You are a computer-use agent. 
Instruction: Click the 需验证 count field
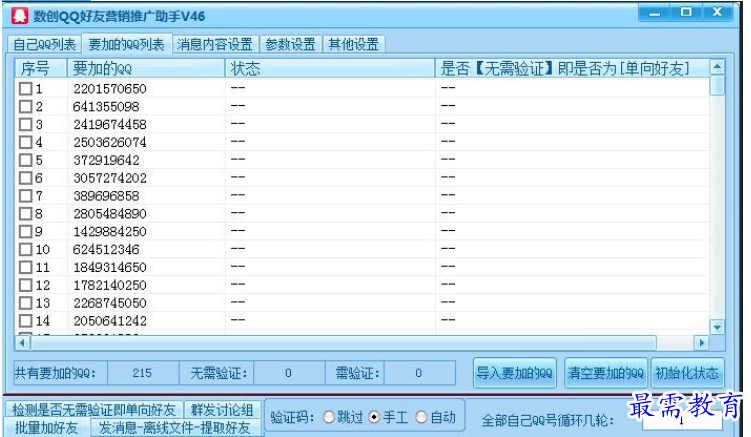click(419, 373)
